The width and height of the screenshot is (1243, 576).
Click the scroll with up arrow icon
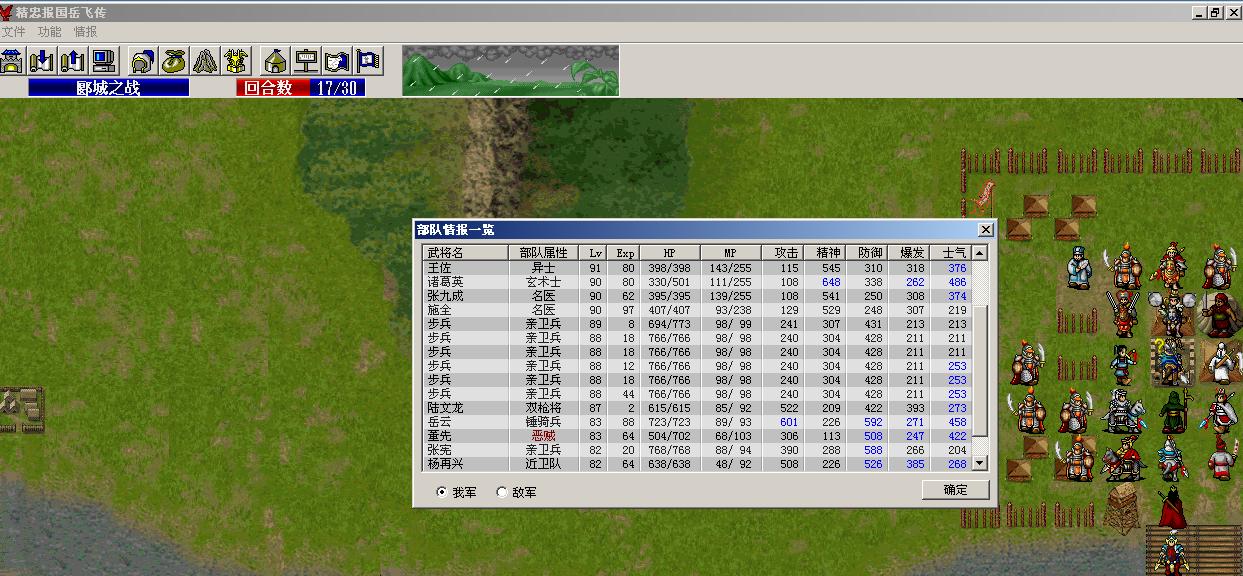(72, 61)
